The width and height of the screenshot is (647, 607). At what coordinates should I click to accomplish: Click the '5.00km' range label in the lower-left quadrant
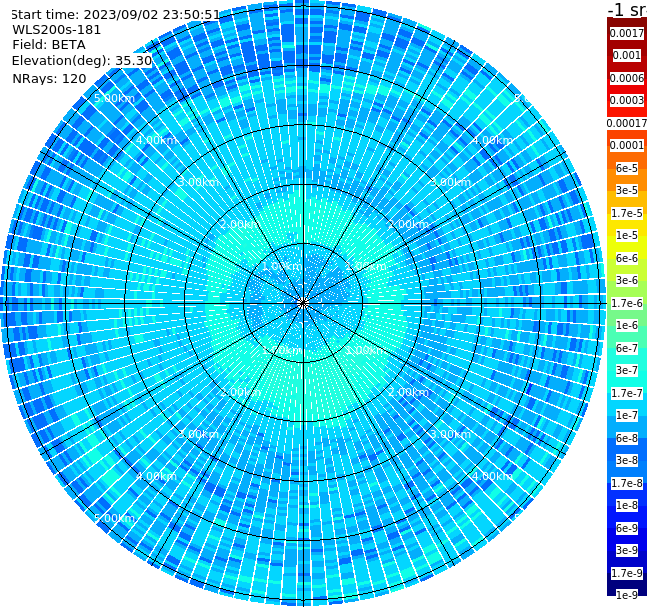click(114, 518)
